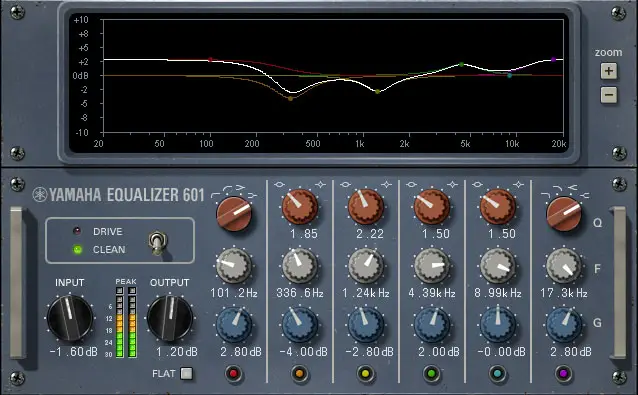Click the gain knob showing -4.00dB
This screenshot has width=638, height=395.
tap(300, 325)
